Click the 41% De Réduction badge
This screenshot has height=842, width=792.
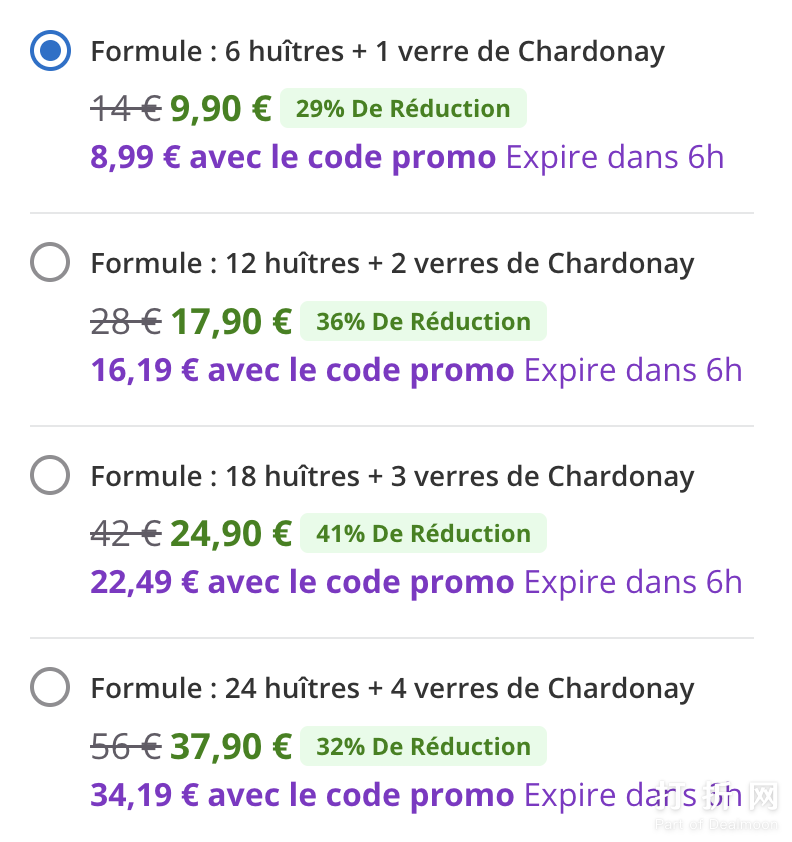point(423,533)
